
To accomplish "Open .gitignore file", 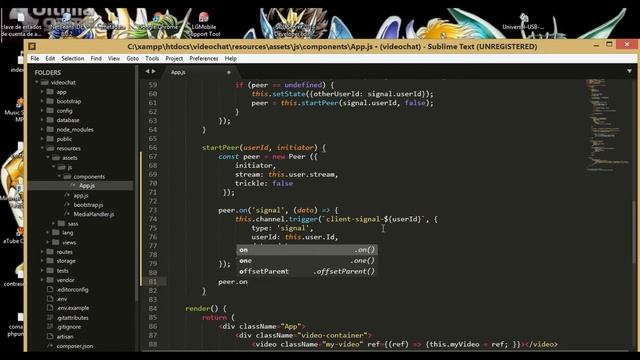I will [x=69, y=327].
